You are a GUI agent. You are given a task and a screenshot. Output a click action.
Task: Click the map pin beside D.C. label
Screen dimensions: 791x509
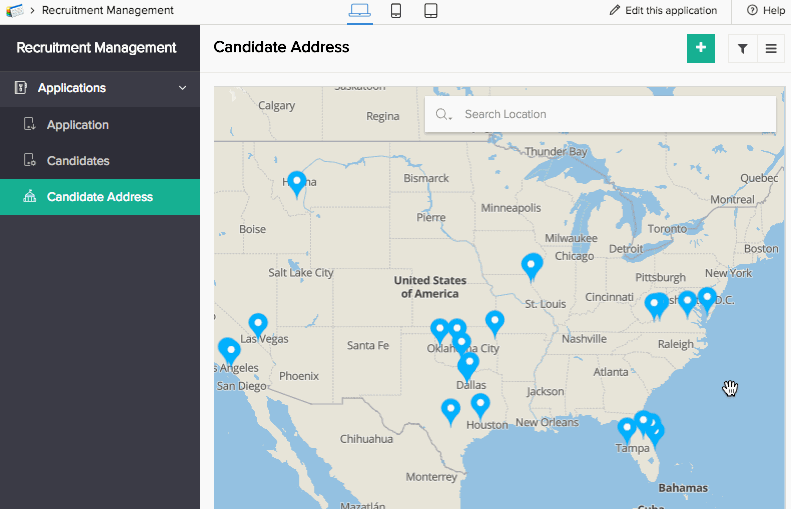[x=707, y=301]
